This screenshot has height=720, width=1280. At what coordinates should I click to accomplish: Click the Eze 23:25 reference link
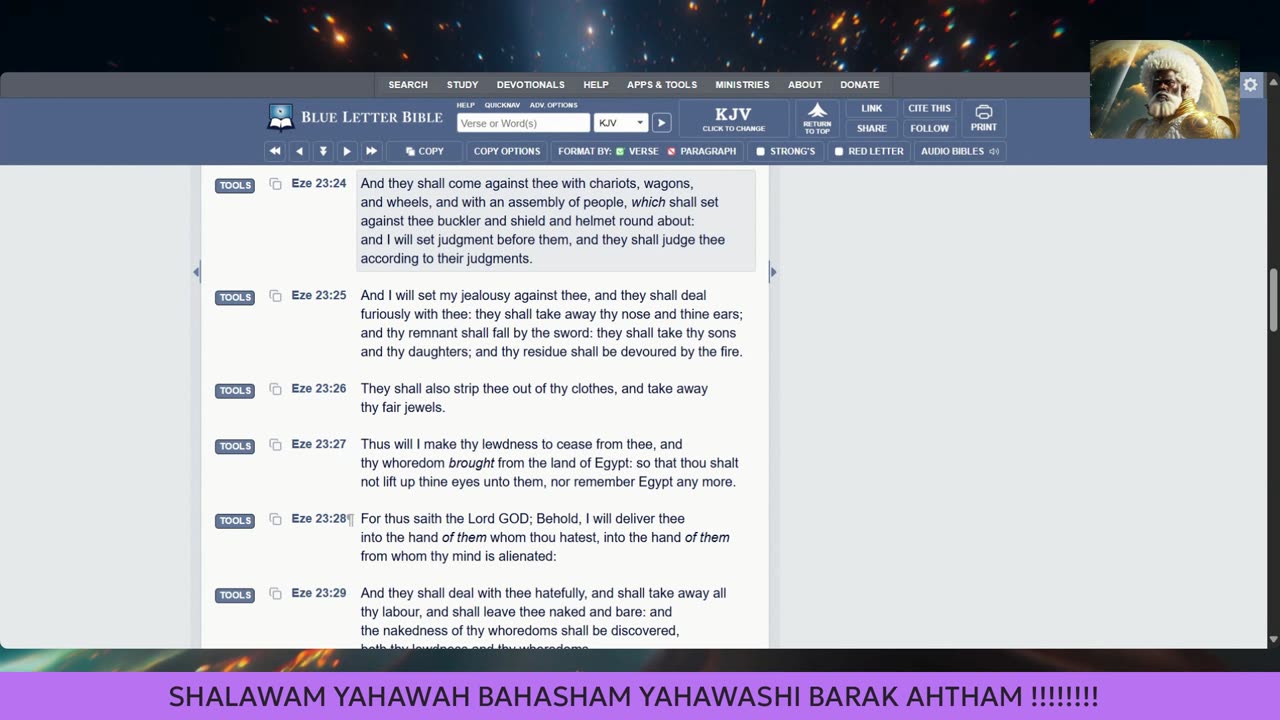pos(319,296)
